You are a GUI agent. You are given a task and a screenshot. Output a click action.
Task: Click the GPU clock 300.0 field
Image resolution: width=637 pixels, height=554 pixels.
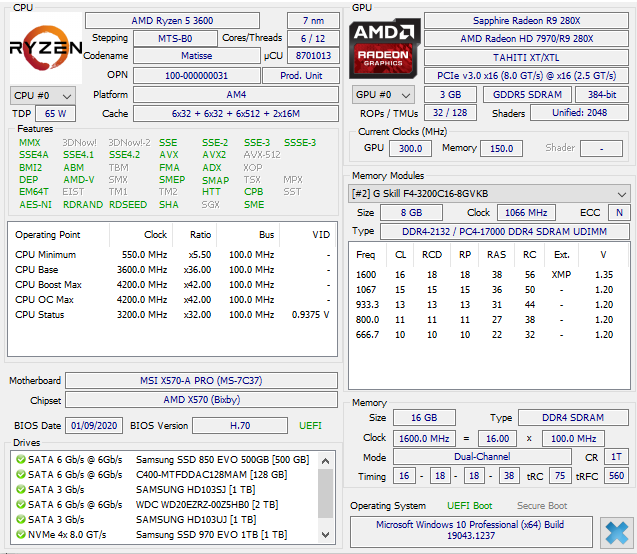click(x=410, y=149)
